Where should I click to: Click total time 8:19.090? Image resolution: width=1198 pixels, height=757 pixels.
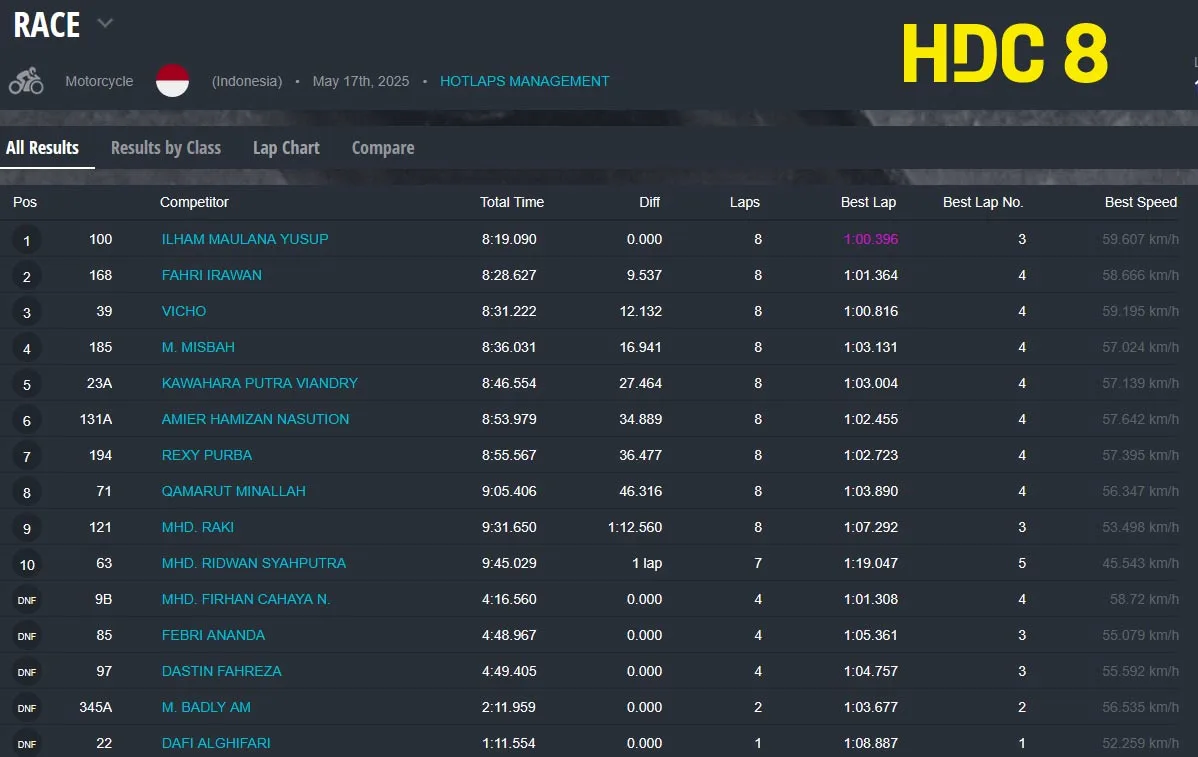[x=509, y=239]
